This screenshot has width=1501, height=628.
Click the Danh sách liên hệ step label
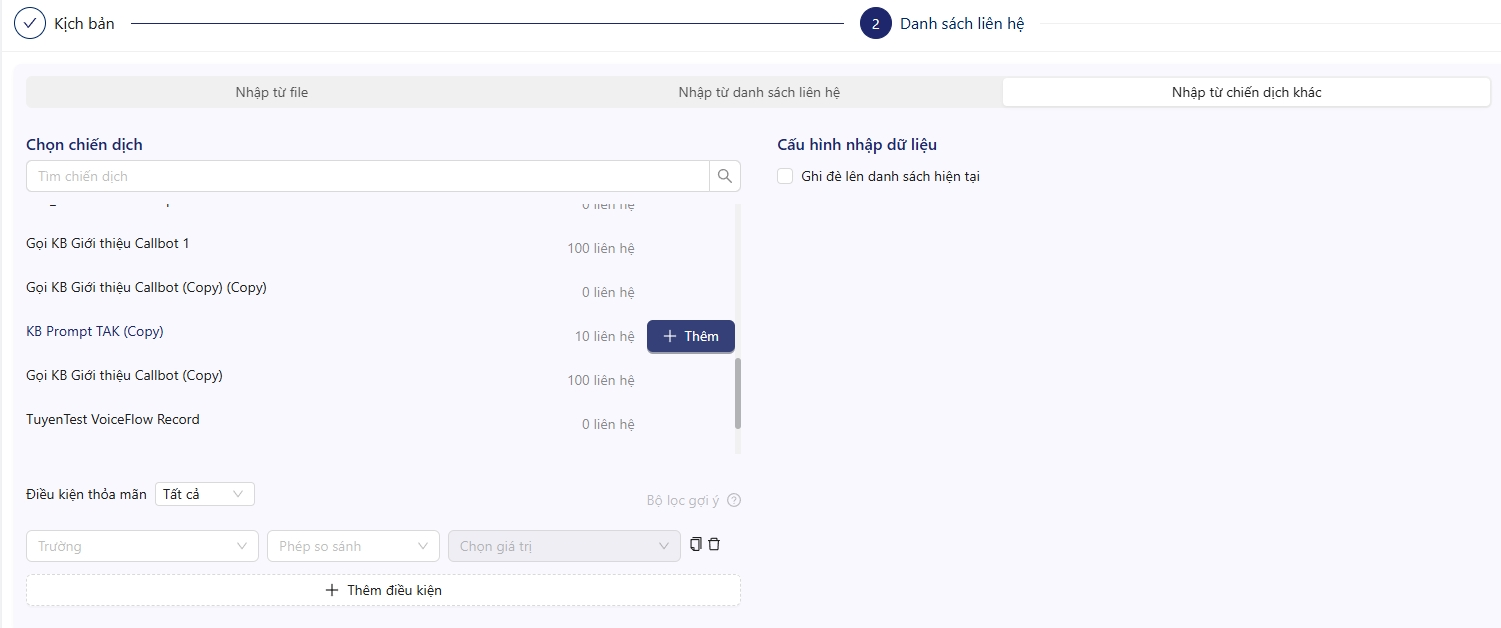962,24
